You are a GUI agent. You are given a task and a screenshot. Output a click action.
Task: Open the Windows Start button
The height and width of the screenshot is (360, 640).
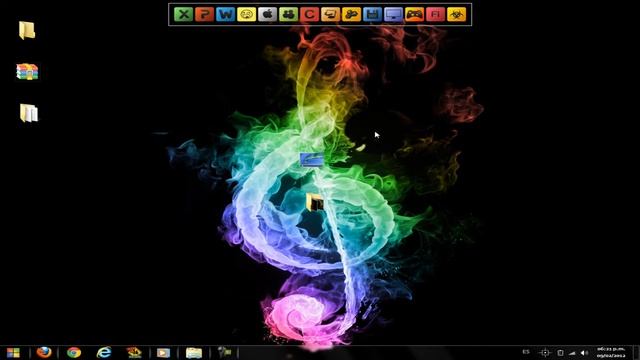click(13, 353)
